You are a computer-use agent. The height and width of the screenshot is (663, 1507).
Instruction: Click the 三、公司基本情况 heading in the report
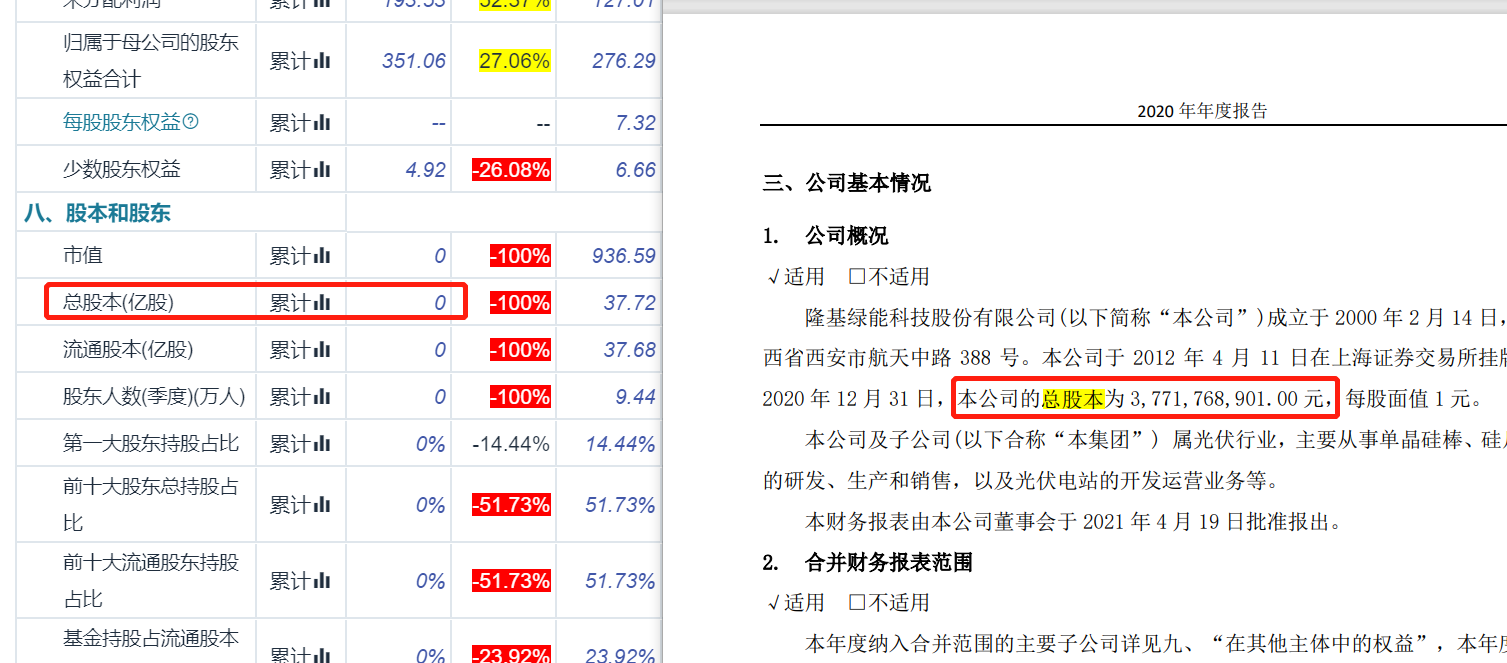846,183
